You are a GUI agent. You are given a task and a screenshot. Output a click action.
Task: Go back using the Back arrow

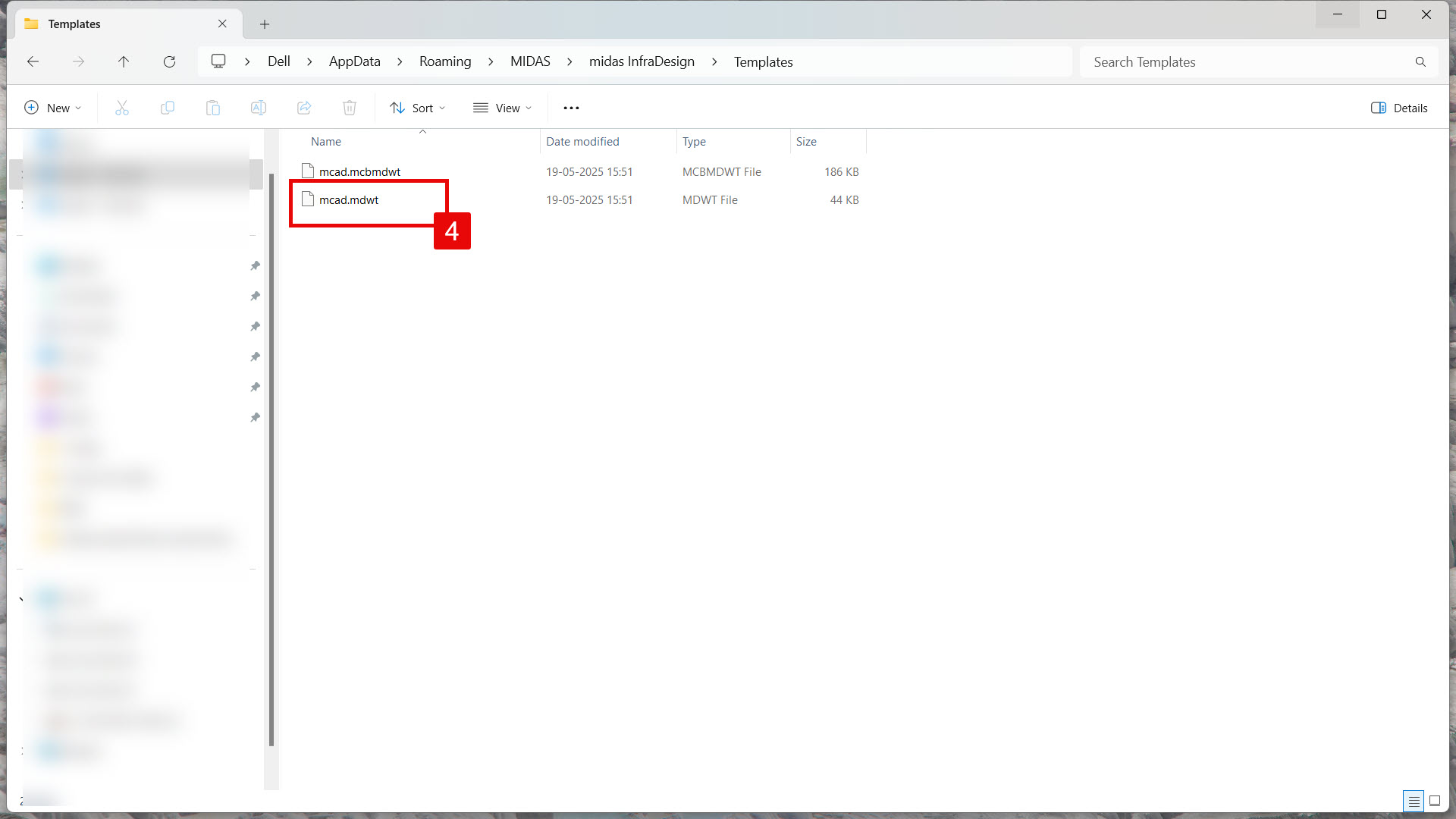tap(33, 61)
